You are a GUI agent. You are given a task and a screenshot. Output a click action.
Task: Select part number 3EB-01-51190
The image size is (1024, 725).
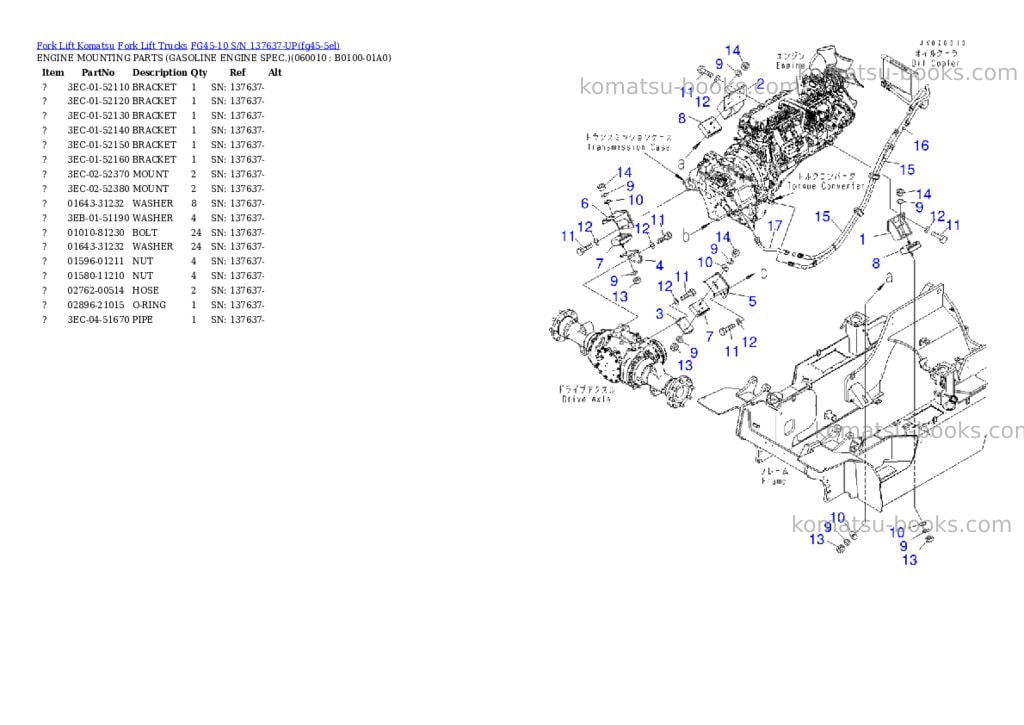[x=98, y=218]
